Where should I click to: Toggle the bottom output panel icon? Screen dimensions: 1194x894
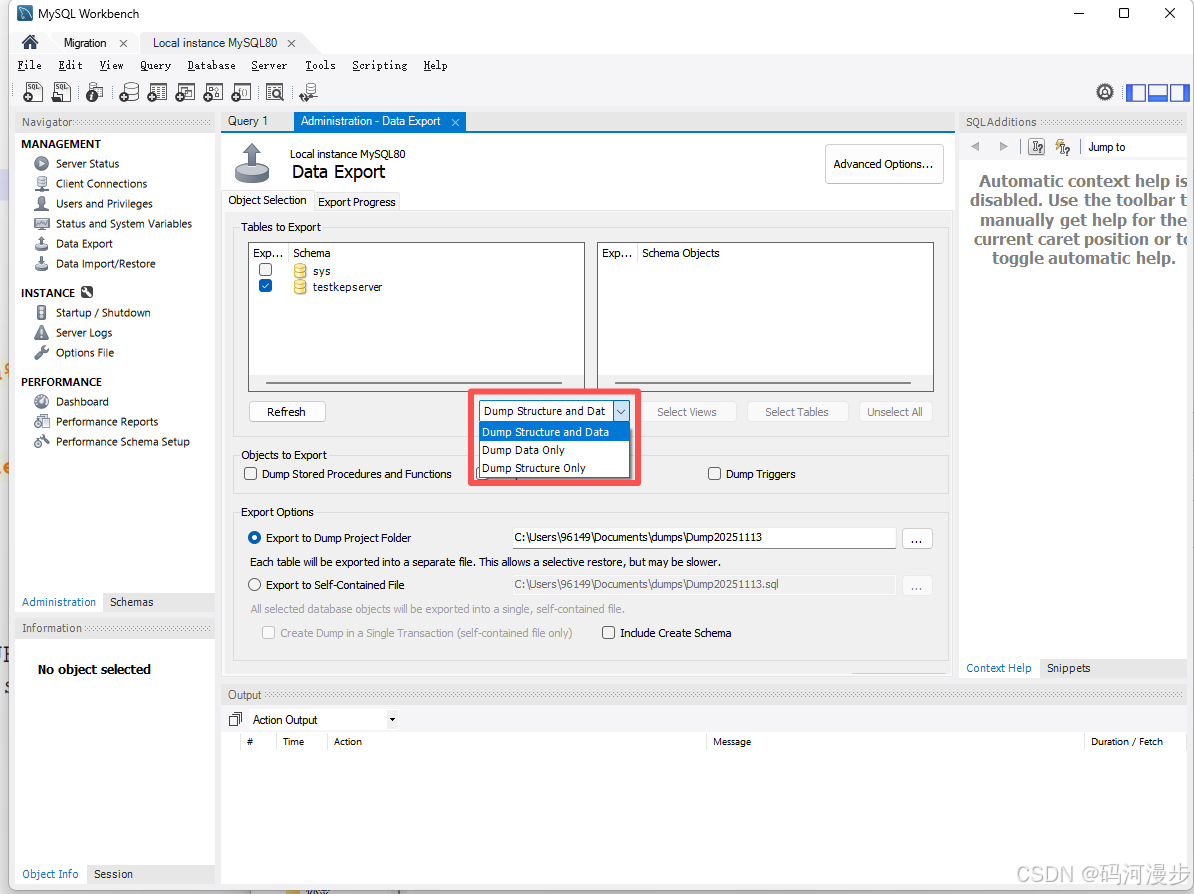click(x=1157, y=92)
